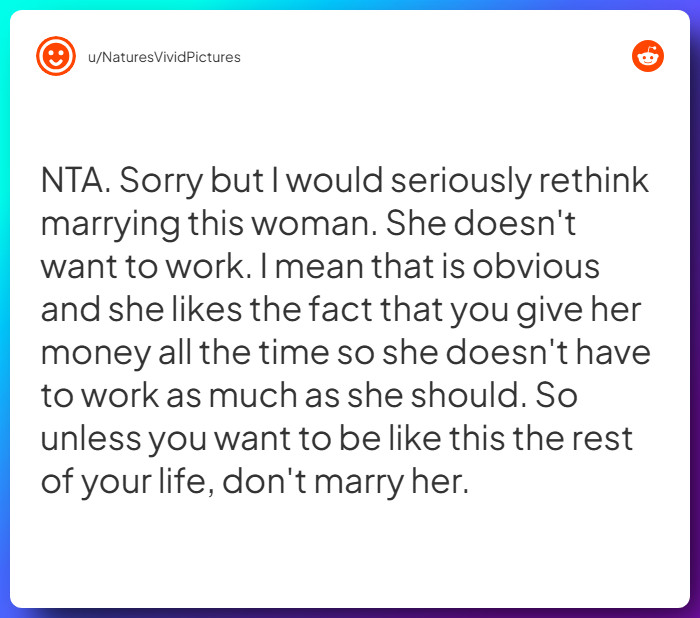700x618 pixels.
Task: Click the text 'to work as much'
Action: [x=169, y=396]
